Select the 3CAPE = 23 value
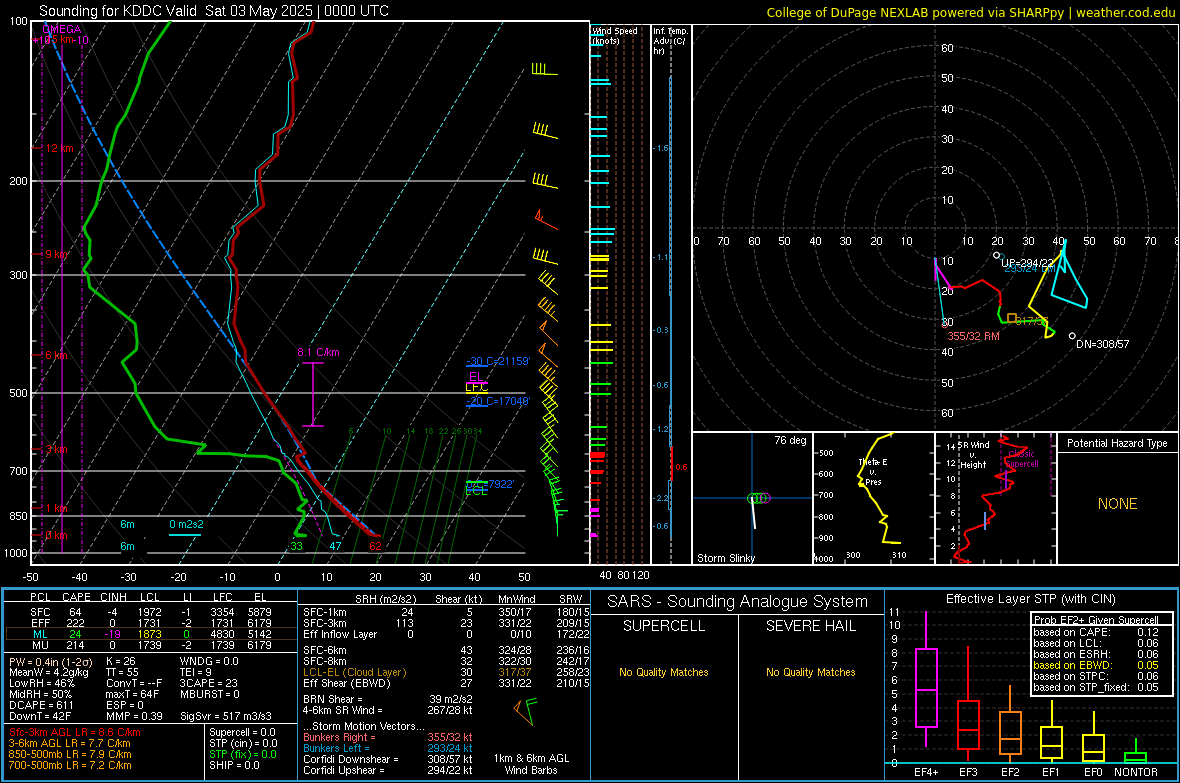This screenshot has width=1180, height=783. (208, 683)
